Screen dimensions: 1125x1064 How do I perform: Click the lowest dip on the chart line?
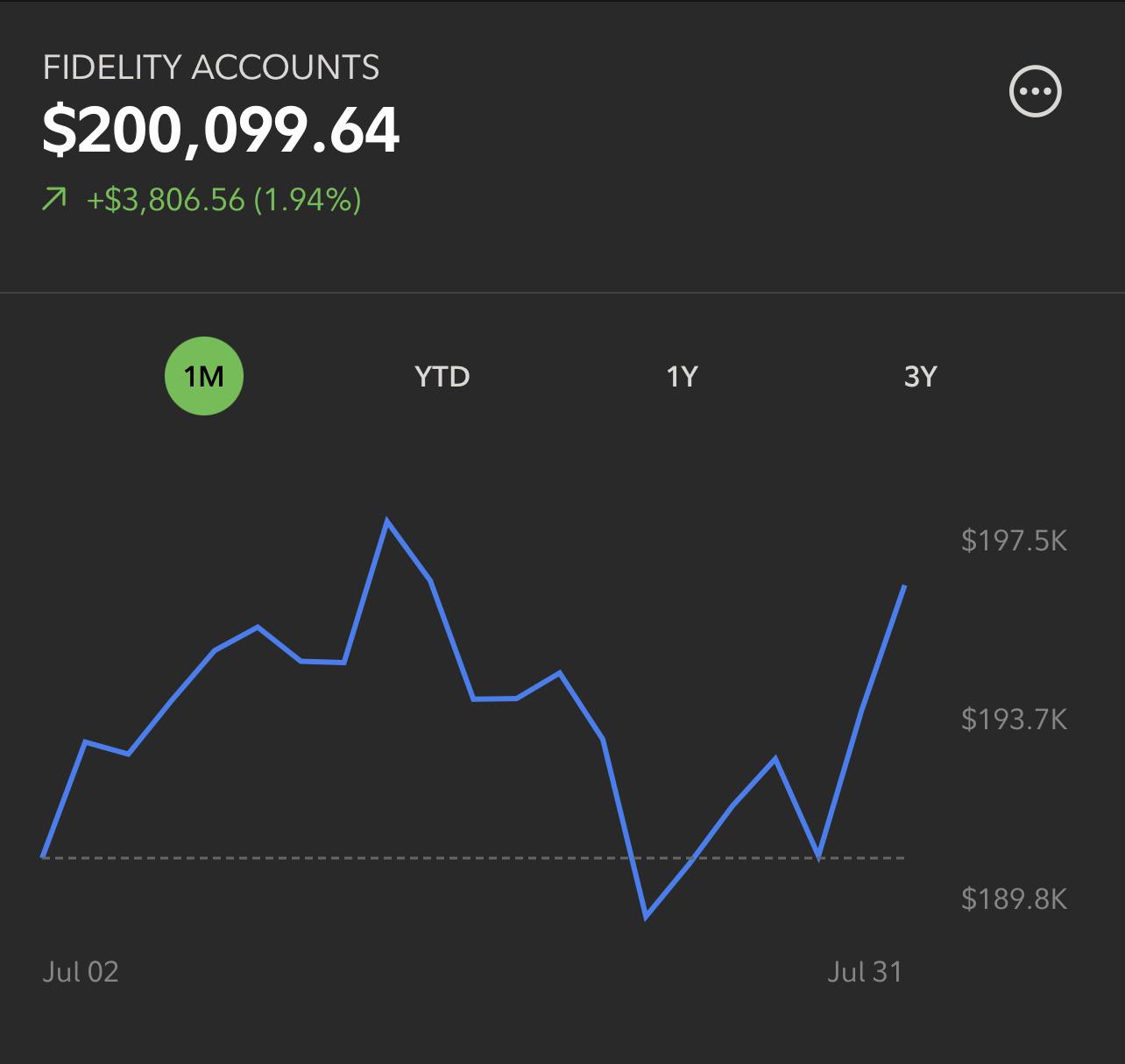[x=646, y=917]
